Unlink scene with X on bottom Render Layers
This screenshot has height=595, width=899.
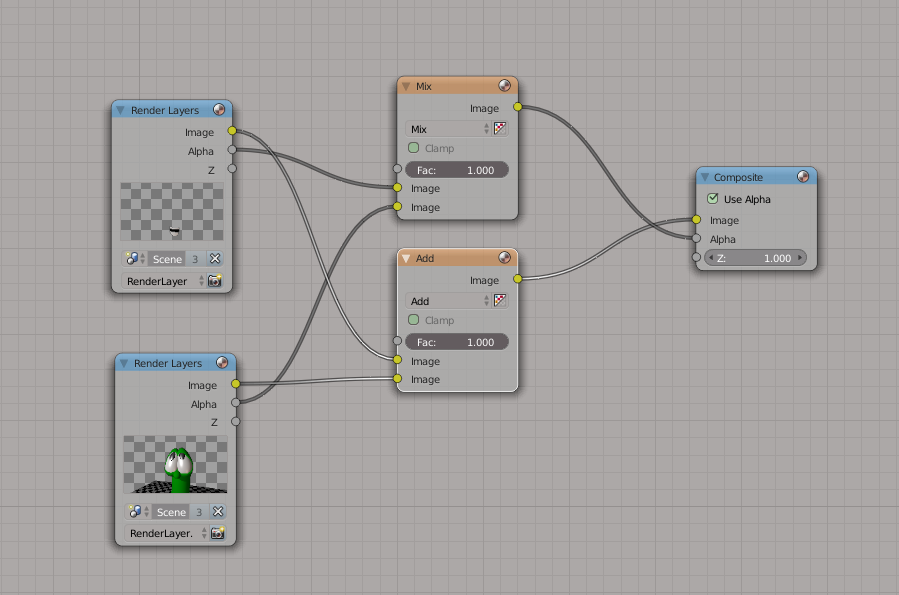click(218, 511)
